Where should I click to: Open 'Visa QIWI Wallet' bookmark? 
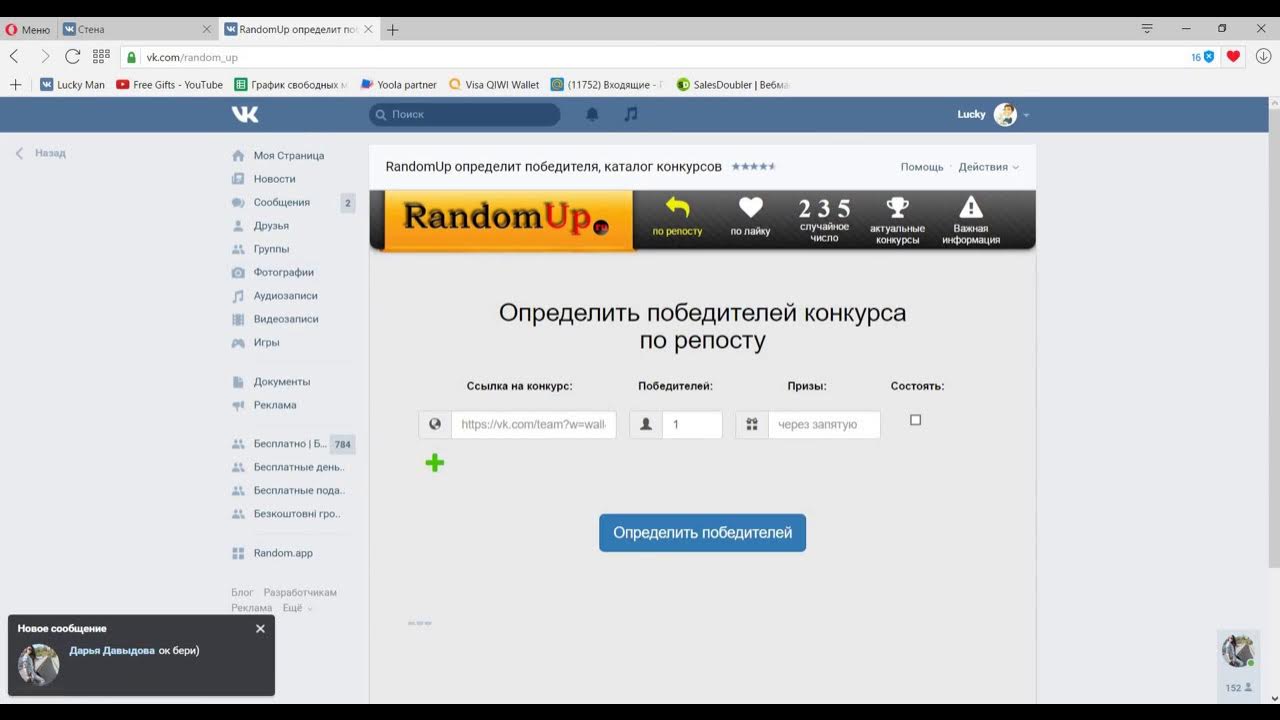[x=494, y=85]
